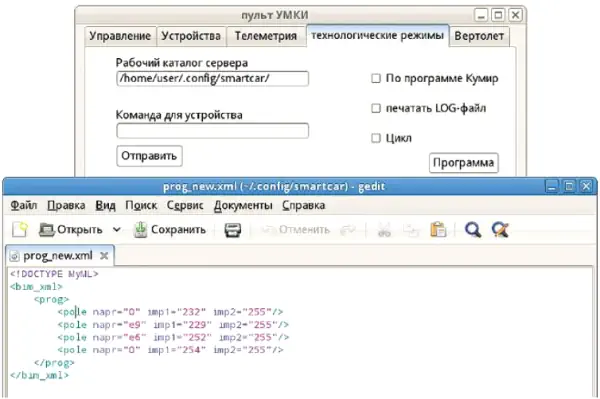Click the pole line with imp1="232"

click(x=170, y=312)
